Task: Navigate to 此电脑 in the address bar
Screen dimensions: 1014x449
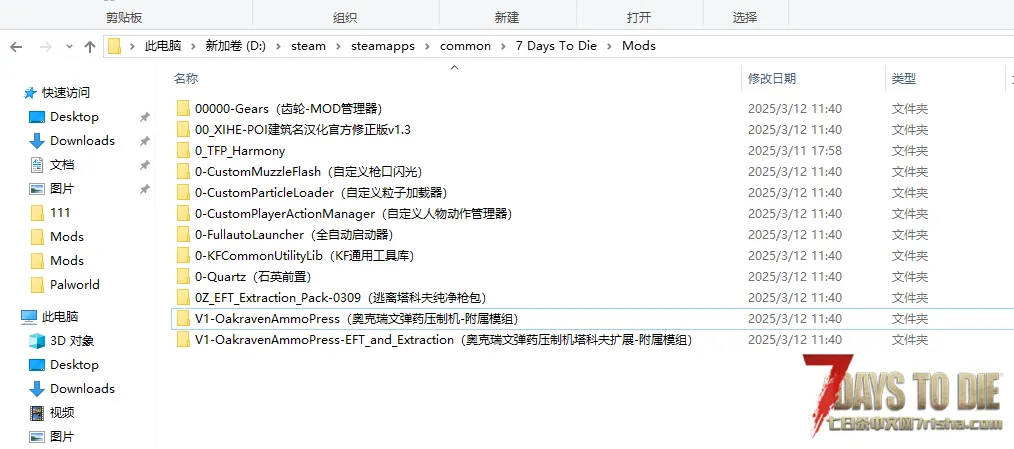Action: click(162, 46)
